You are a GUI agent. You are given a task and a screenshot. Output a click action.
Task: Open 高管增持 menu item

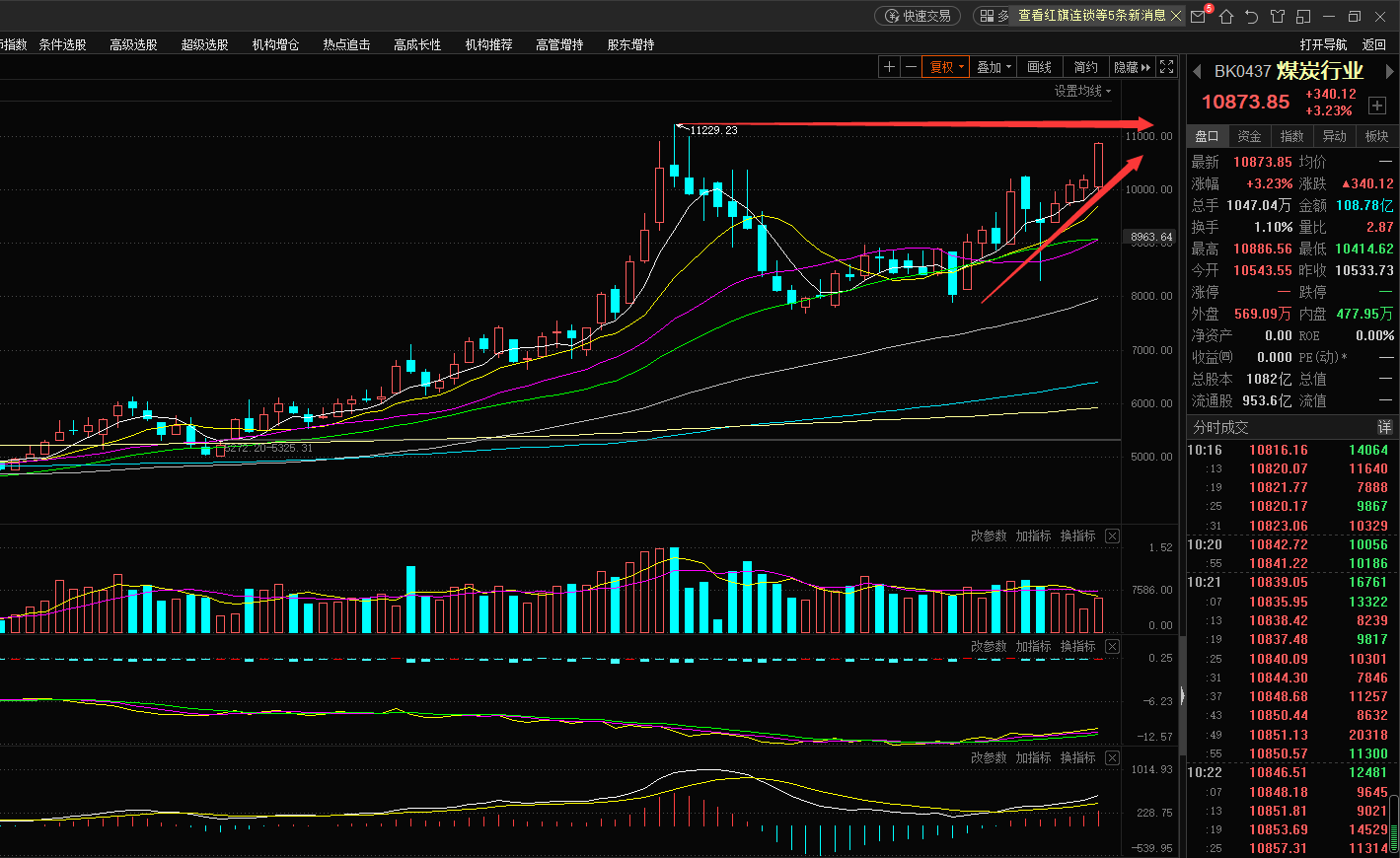[560, 44]
